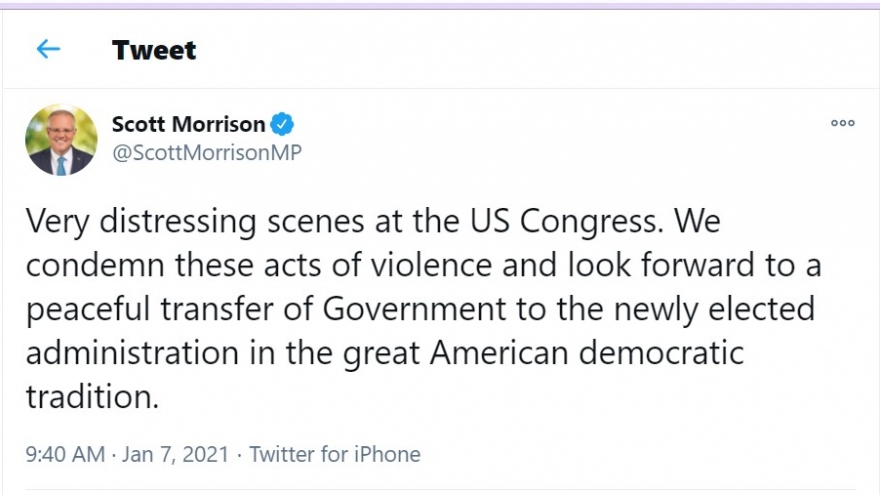Viewport: 880px width, 495px height.
Task: Open Scott Morrison's profile picture
Action: 61,140
